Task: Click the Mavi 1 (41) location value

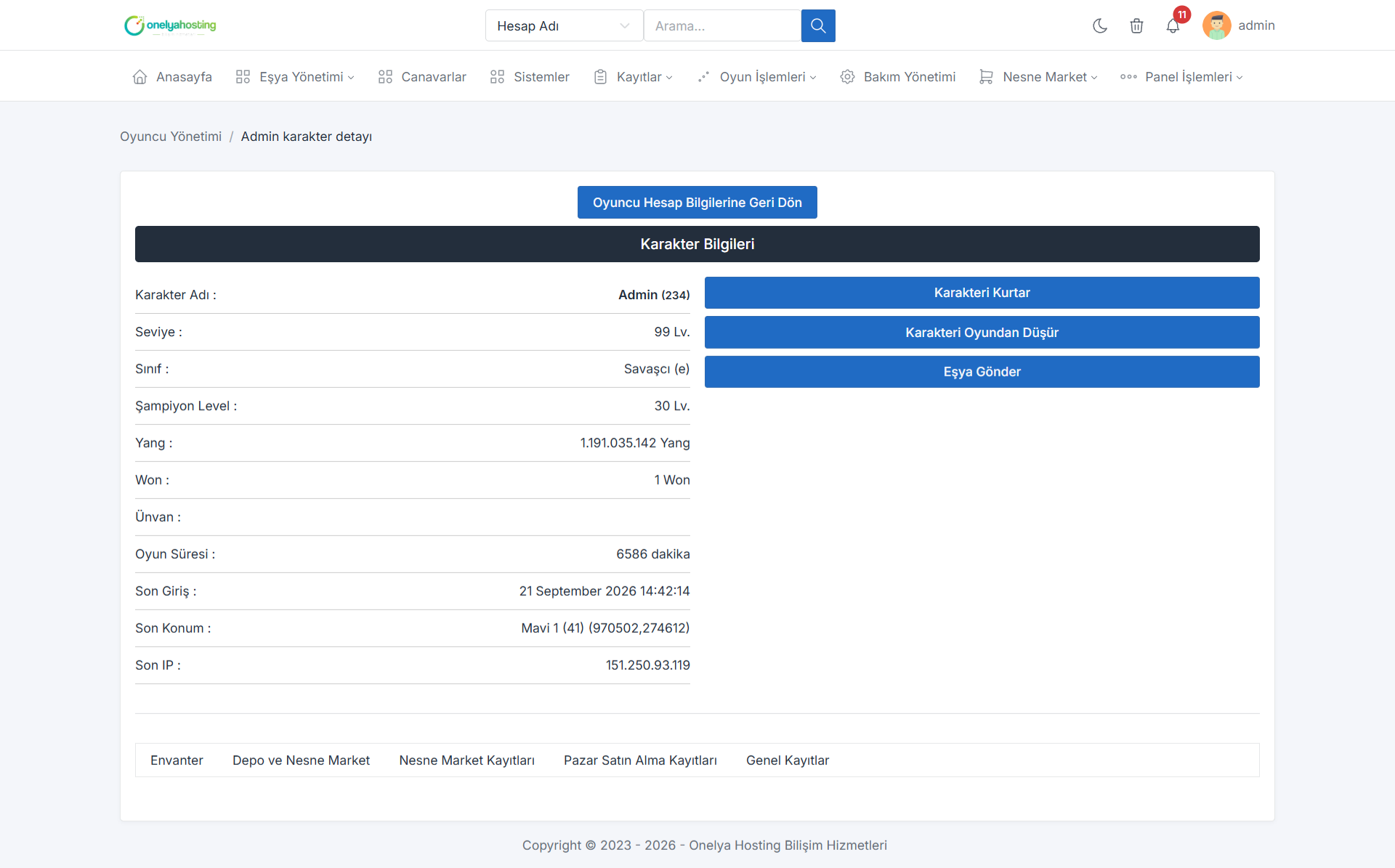Action: [605, 628]
